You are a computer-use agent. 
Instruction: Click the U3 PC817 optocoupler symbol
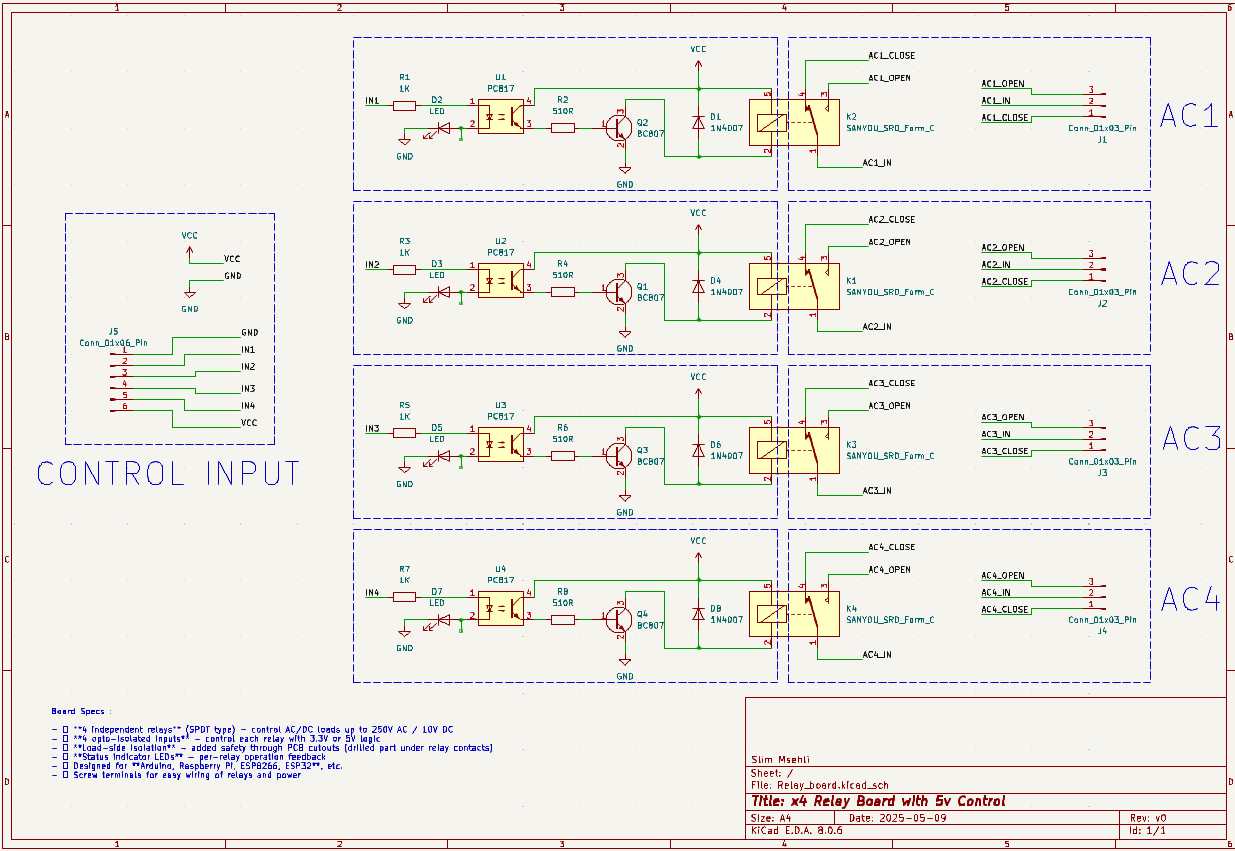500,443
